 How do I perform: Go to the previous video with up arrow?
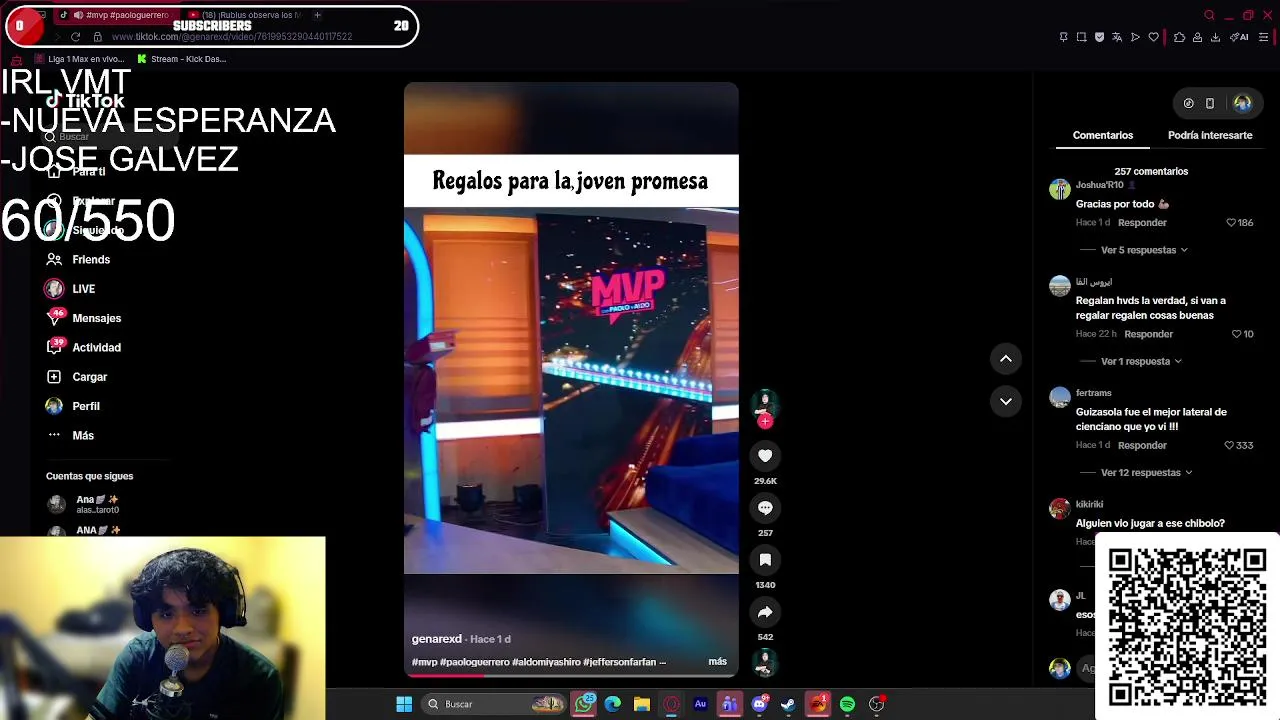(x=1006, y=359)
